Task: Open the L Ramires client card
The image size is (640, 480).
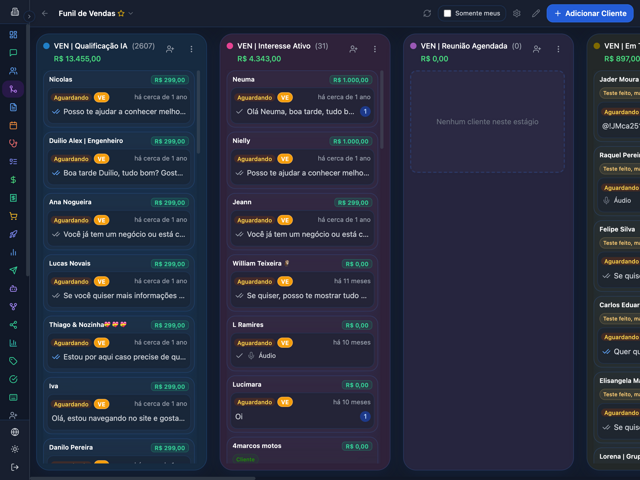Action: (302, 344)
